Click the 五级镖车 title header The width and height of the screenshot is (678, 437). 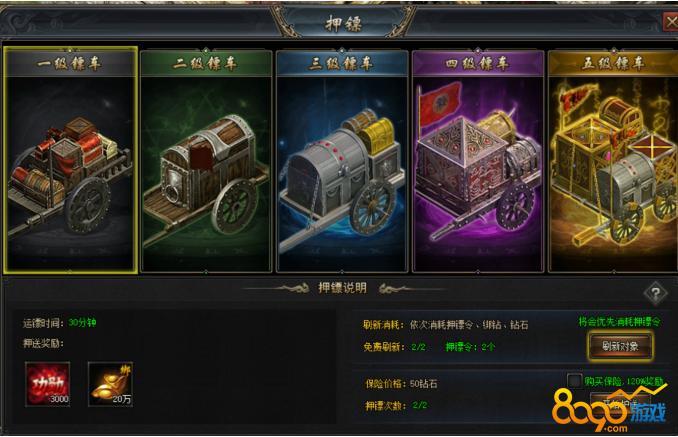tap(613, 64)
